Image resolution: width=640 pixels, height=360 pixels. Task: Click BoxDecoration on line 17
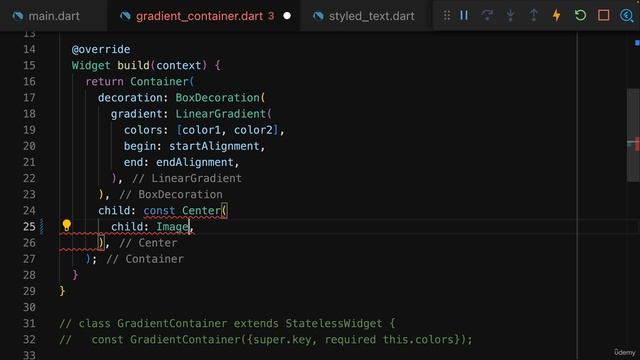(218, 98)
